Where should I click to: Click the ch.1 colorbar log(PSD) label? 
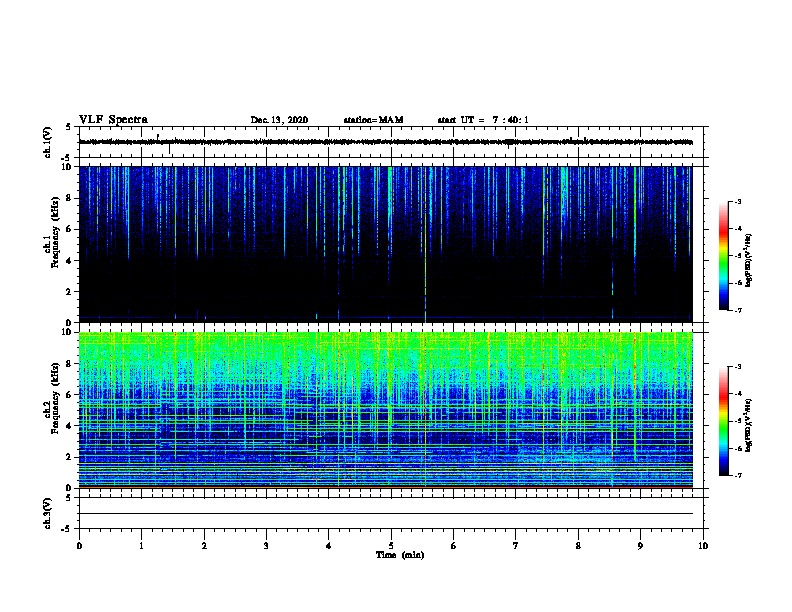click(x=748, y=260)
